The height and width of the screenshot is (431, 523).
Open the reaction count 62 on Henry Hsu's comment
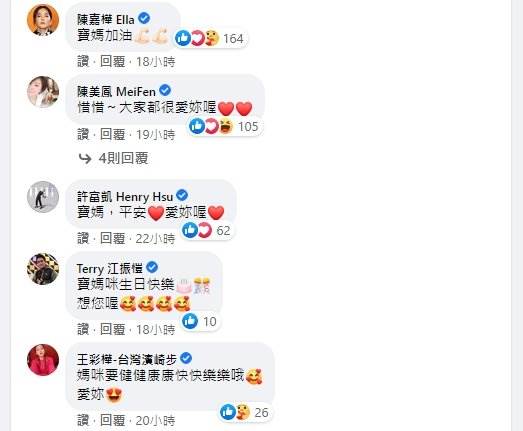coord(207,231)
